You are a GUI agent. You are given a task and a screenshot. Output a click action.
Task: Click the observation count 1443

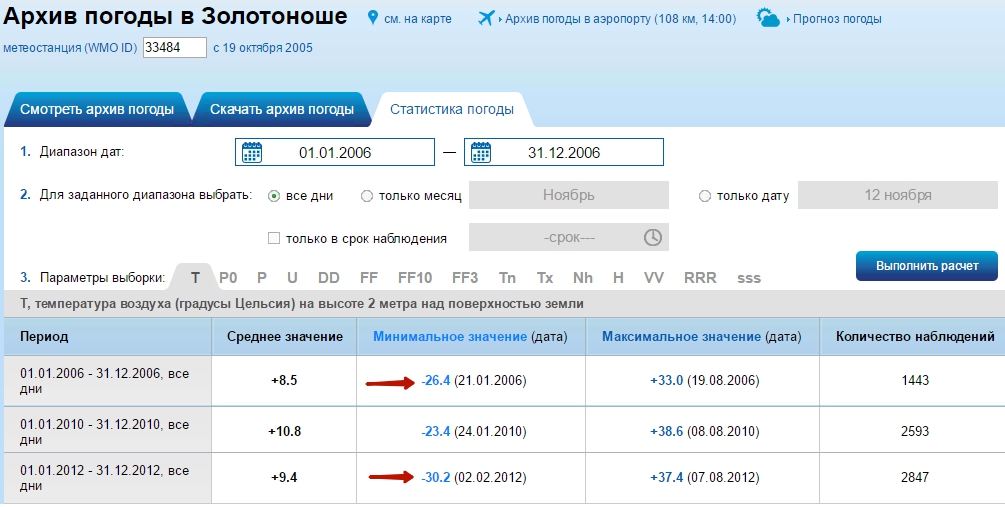(915, 381)
